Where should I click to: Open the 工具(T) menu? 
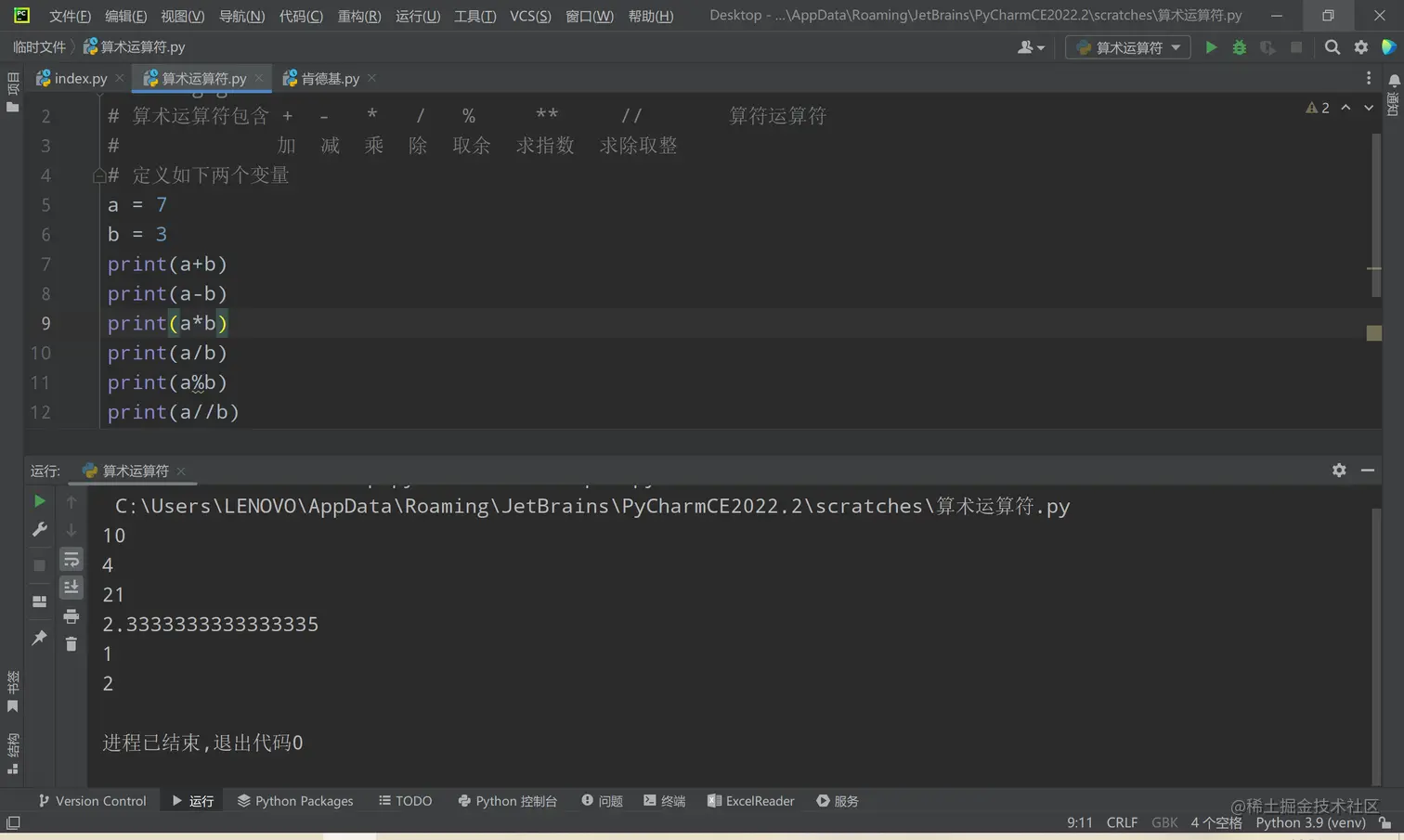pos(474,16)
